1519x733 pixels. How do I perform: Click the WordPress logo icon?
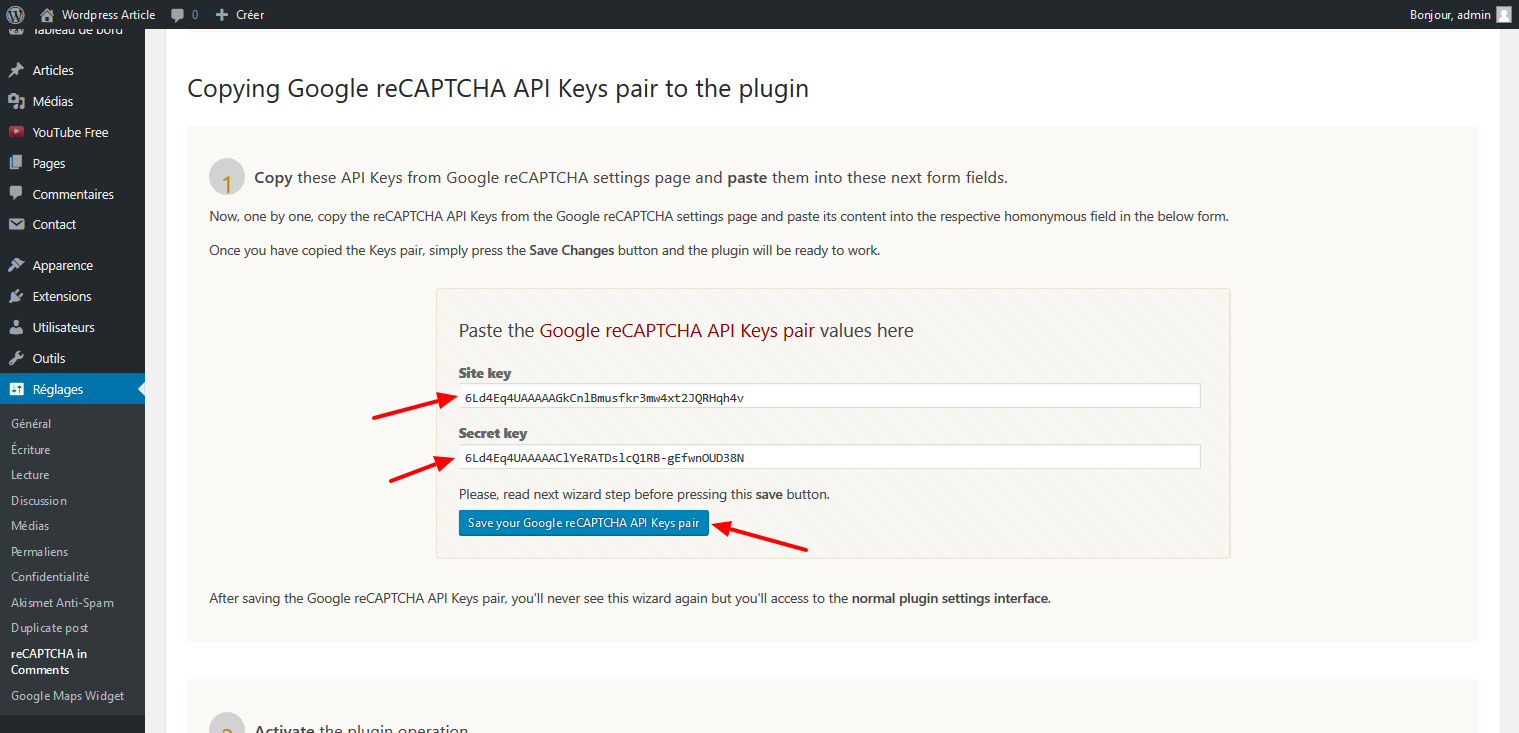(x=16, y=15)
